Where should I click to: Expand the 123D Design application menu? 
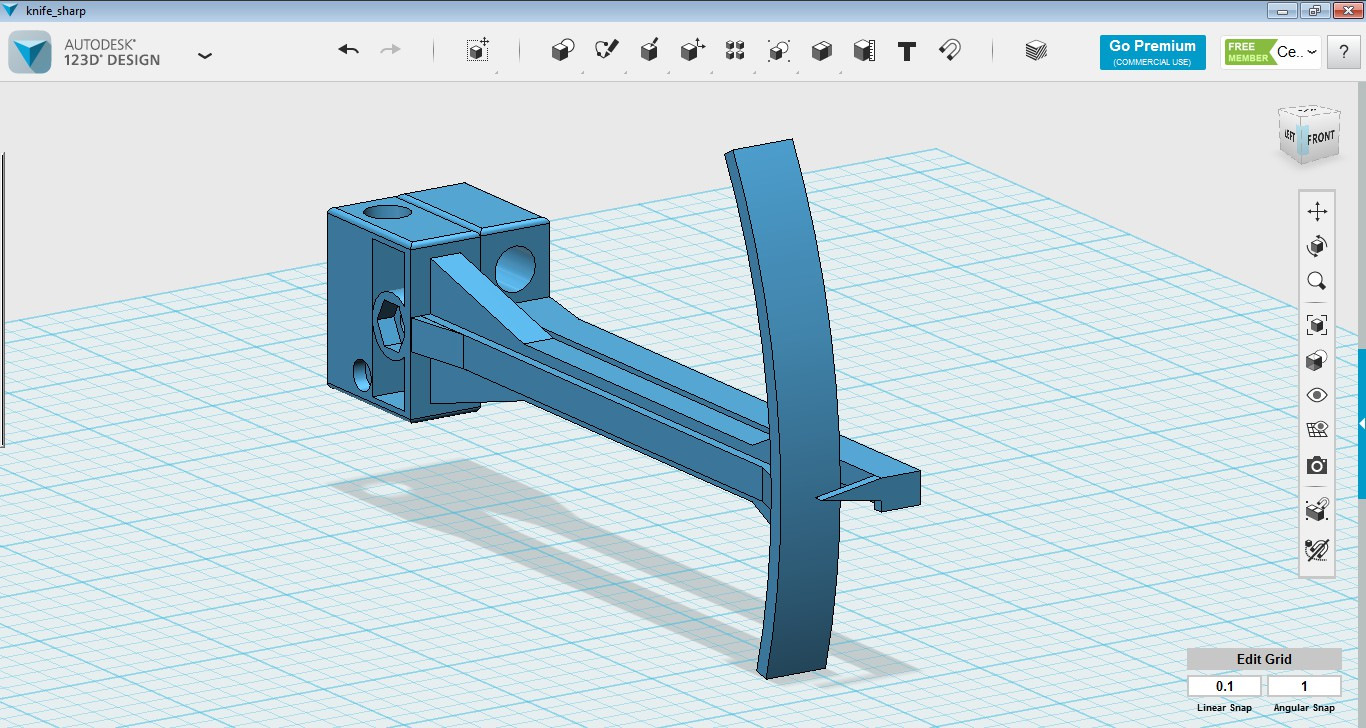pyautogui.click(x=205, y=55)
